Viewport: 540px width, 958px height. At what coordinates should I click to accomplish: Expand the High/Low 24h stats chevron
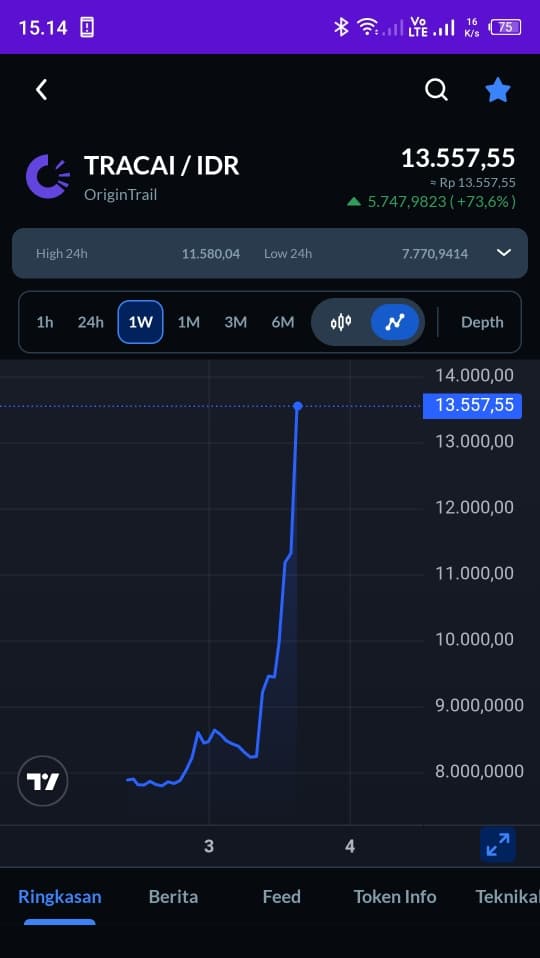503,253
